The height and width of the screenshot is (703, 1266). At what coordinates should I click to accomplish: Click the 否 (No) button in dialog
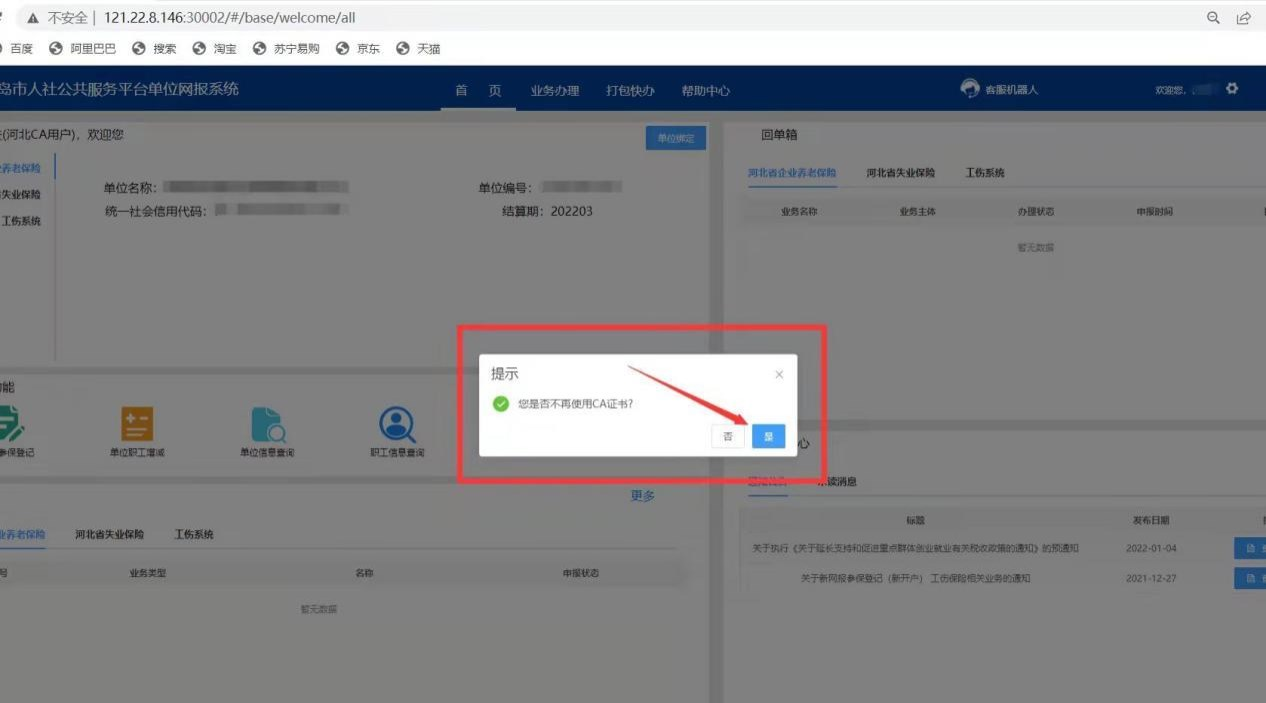pyautogui.click(x=728, y=437)
